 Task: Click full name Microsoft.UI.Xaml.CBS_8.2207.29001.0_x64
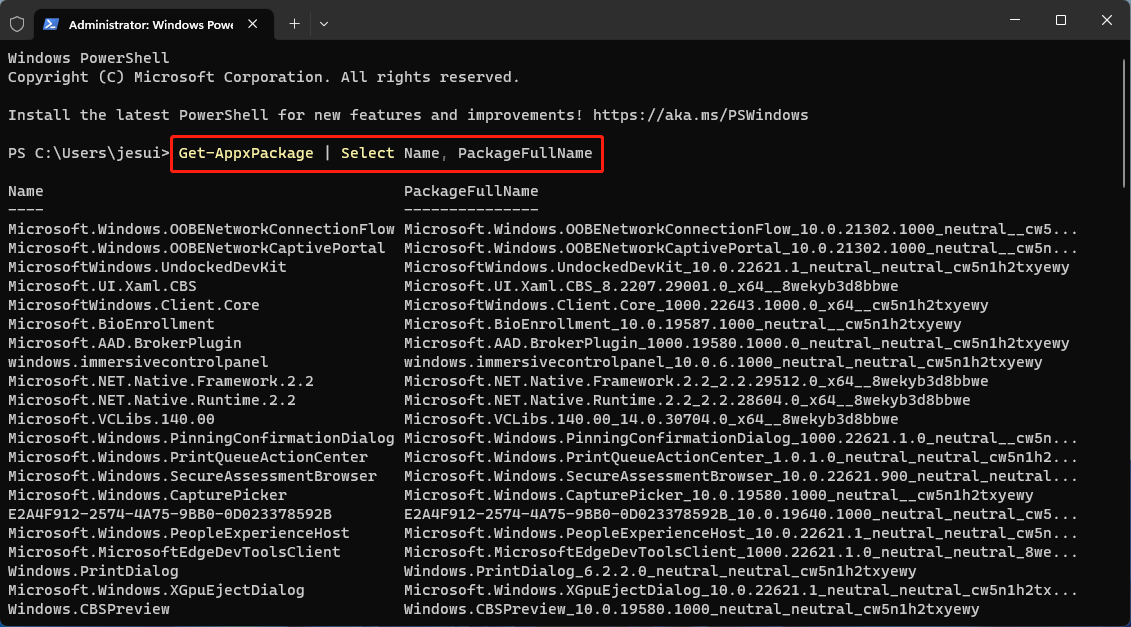651,286
